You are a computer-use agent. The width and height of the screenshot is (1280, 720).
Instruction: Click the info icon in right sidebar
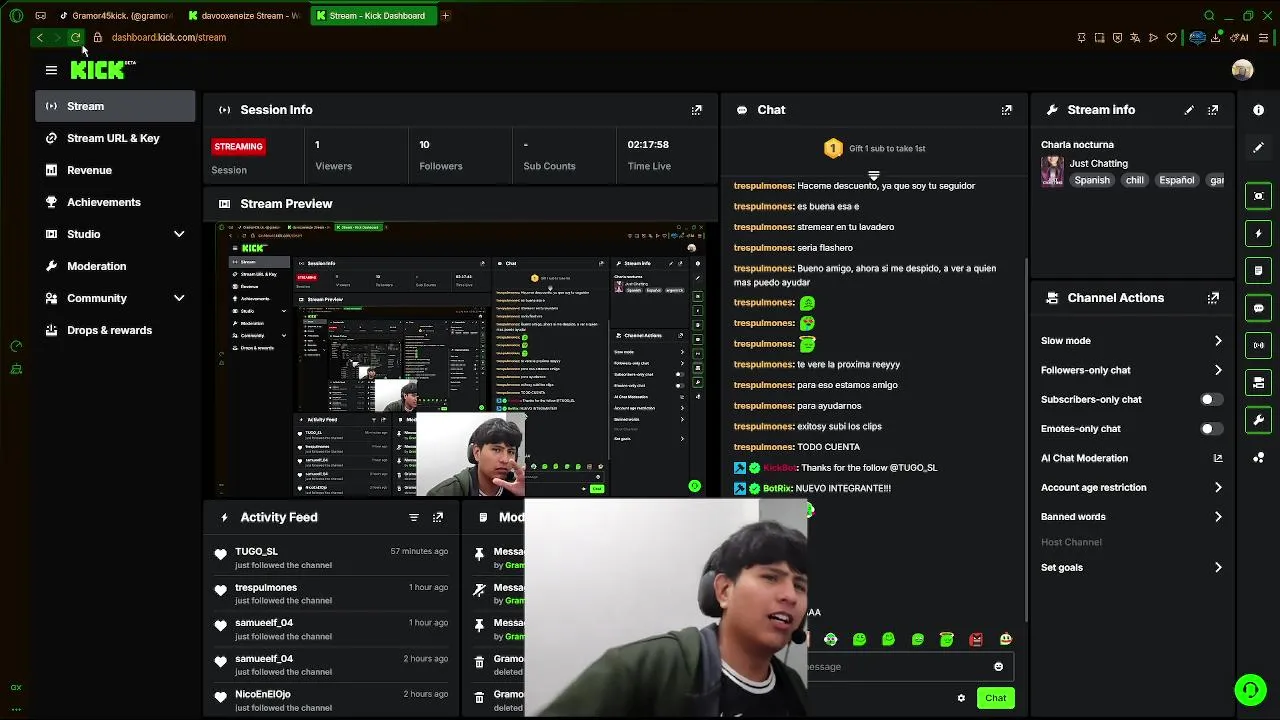click(1259, 110)
